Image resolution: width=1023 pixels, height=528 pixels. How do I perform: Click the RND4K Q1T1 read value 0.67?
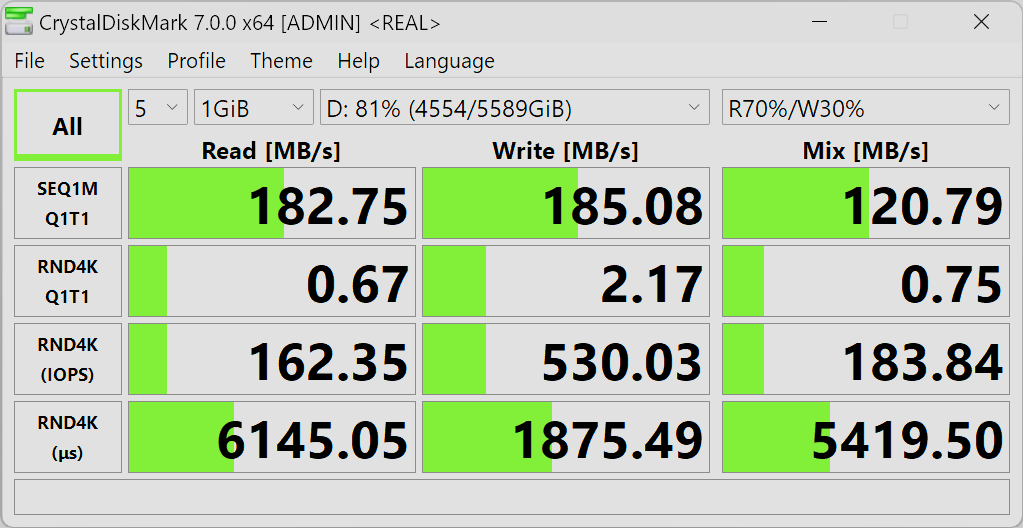click(x=272, y=281)
